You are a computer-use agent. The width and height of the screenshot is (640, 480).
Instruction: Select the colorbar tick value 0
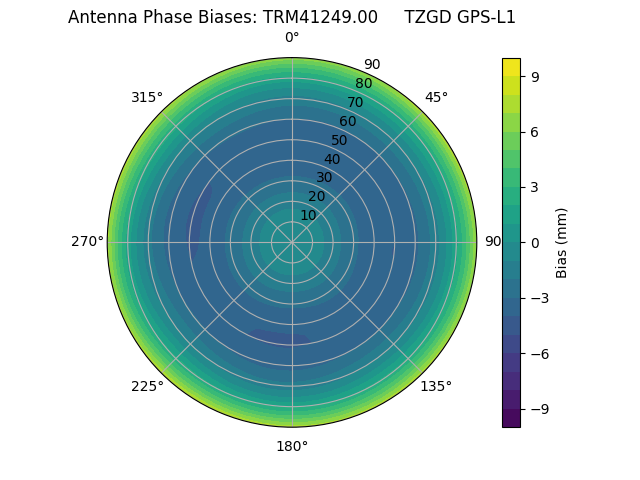[536, 242]
